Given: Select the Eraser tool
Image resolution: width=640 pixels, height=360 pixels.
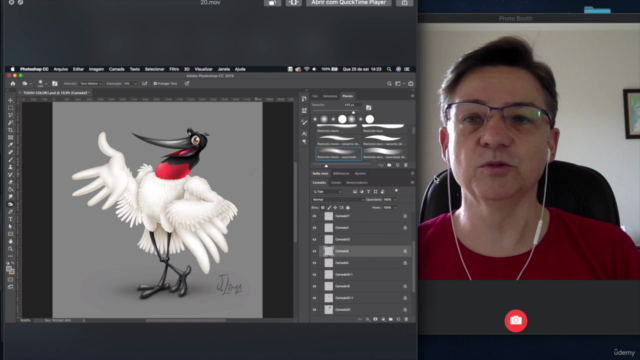Looking at the screenshot, I should pyautogui.click(x=11, y=182).
